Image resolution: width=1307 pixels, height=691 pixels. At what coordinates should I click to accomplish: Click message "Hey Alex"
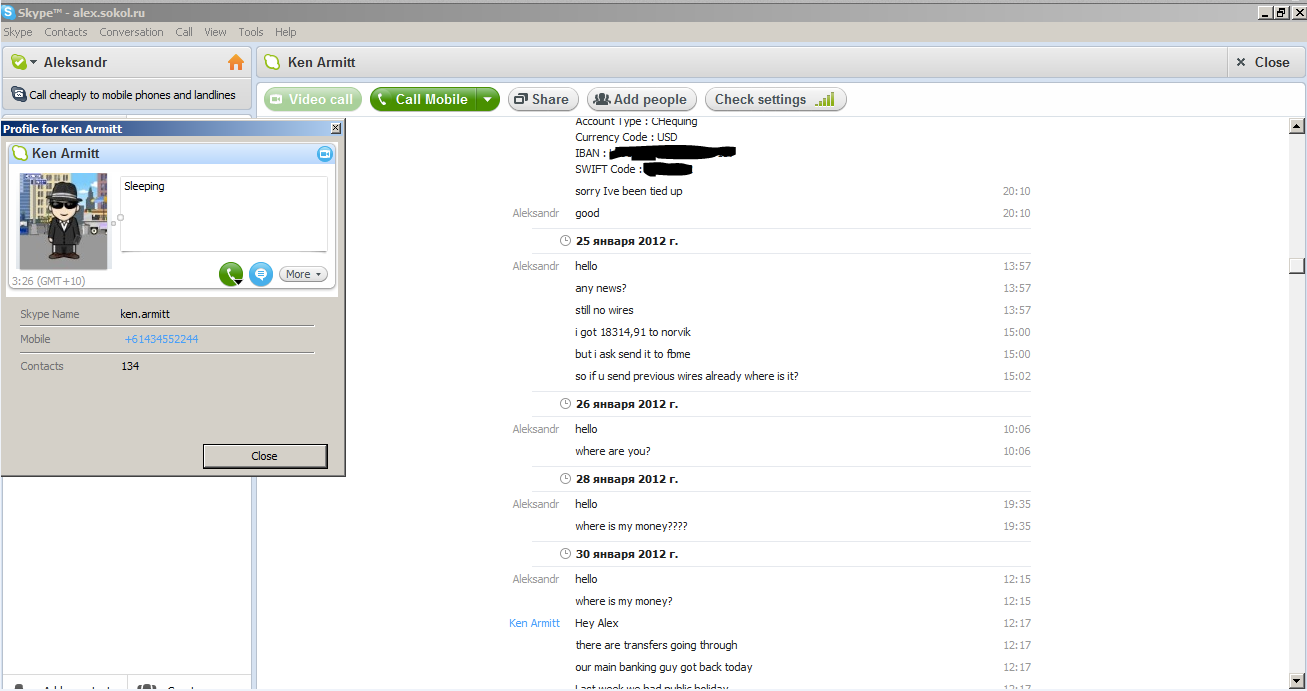[597, 623]
